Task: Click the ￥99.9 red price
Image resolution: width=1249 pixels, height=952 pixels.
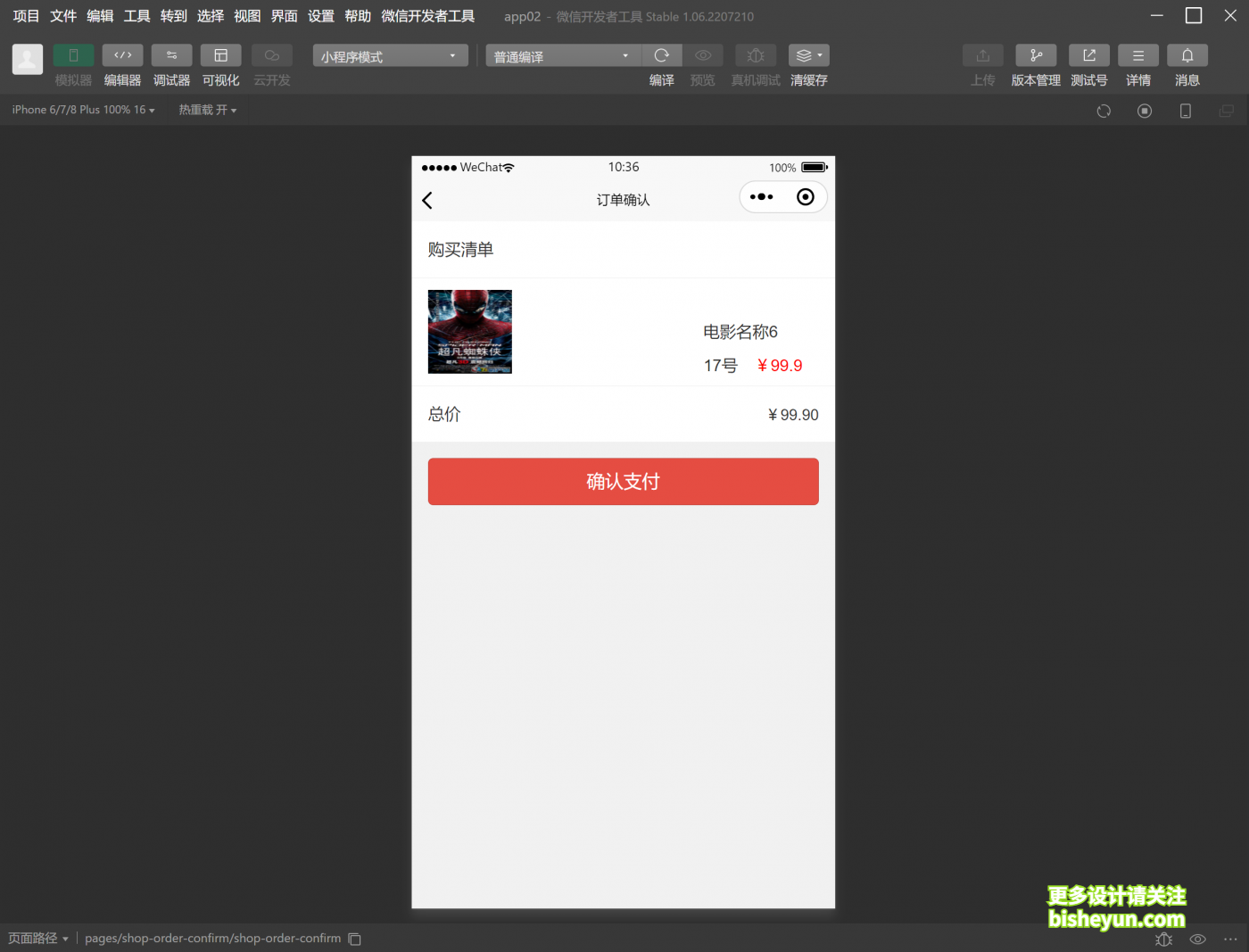Action: pos(780,366)
